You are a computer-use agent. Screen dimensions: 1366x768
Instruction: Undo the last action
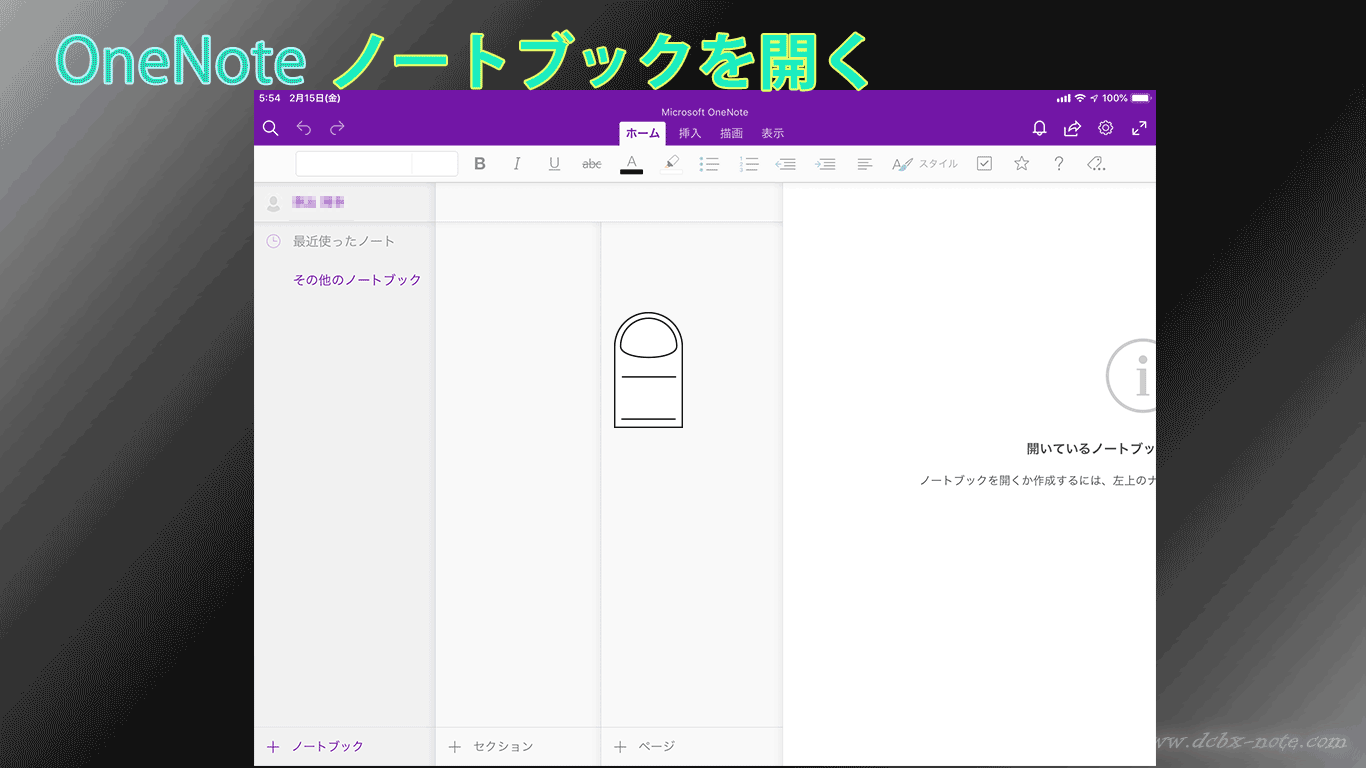(304, 128)
